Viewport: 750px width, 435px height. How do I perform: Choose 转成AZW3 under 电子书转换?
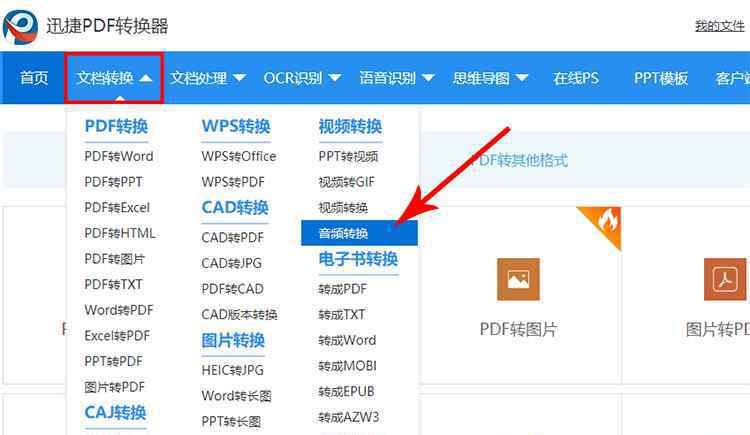tap(349, 417)
